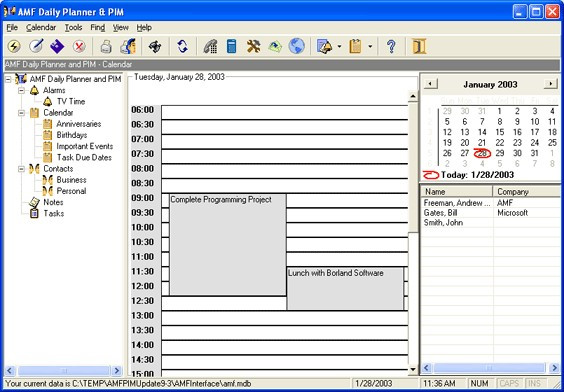This screenshot has width=564, height=392.
Task: Open dropdown arrow beside alarm note icon
Action: 339,46
